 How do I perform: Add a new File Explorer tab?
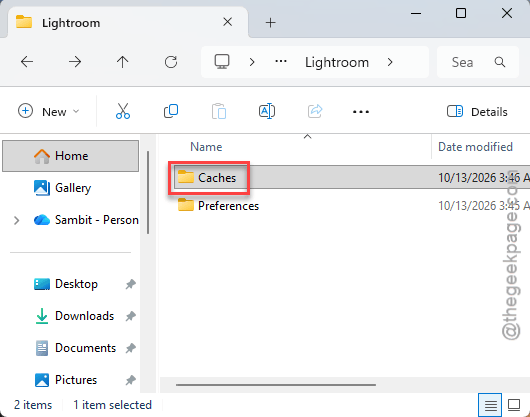(x=270, y=23)
